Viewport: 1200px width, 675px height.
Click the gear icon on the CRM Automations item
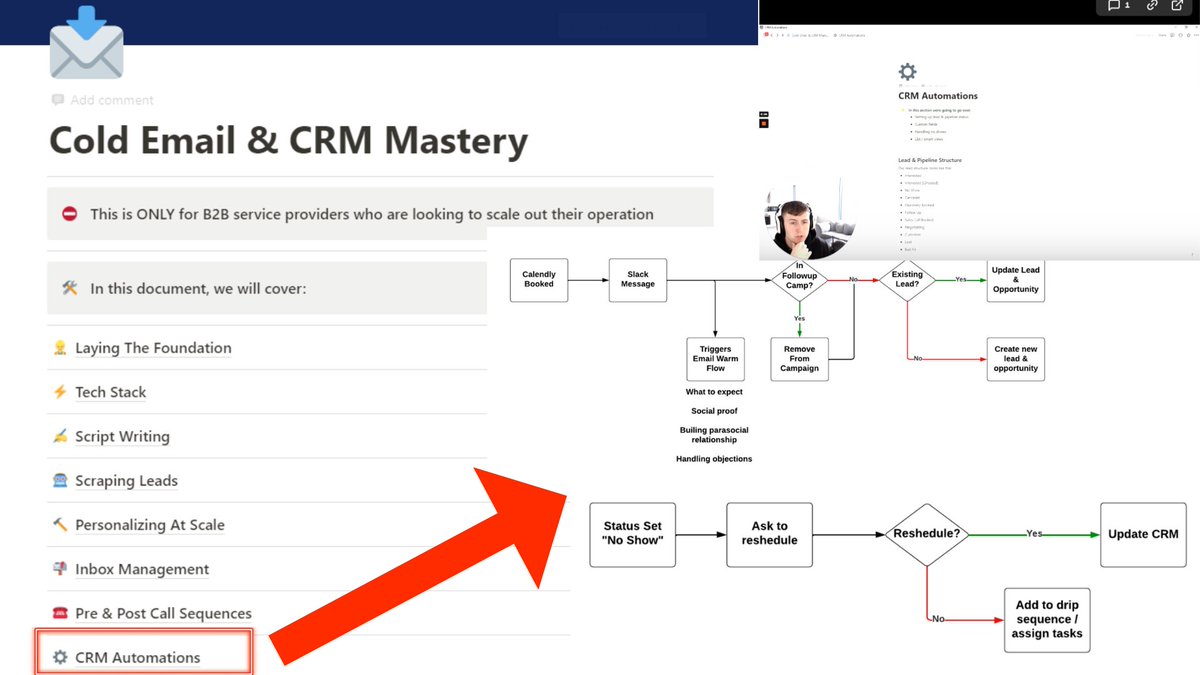[59, 657]
